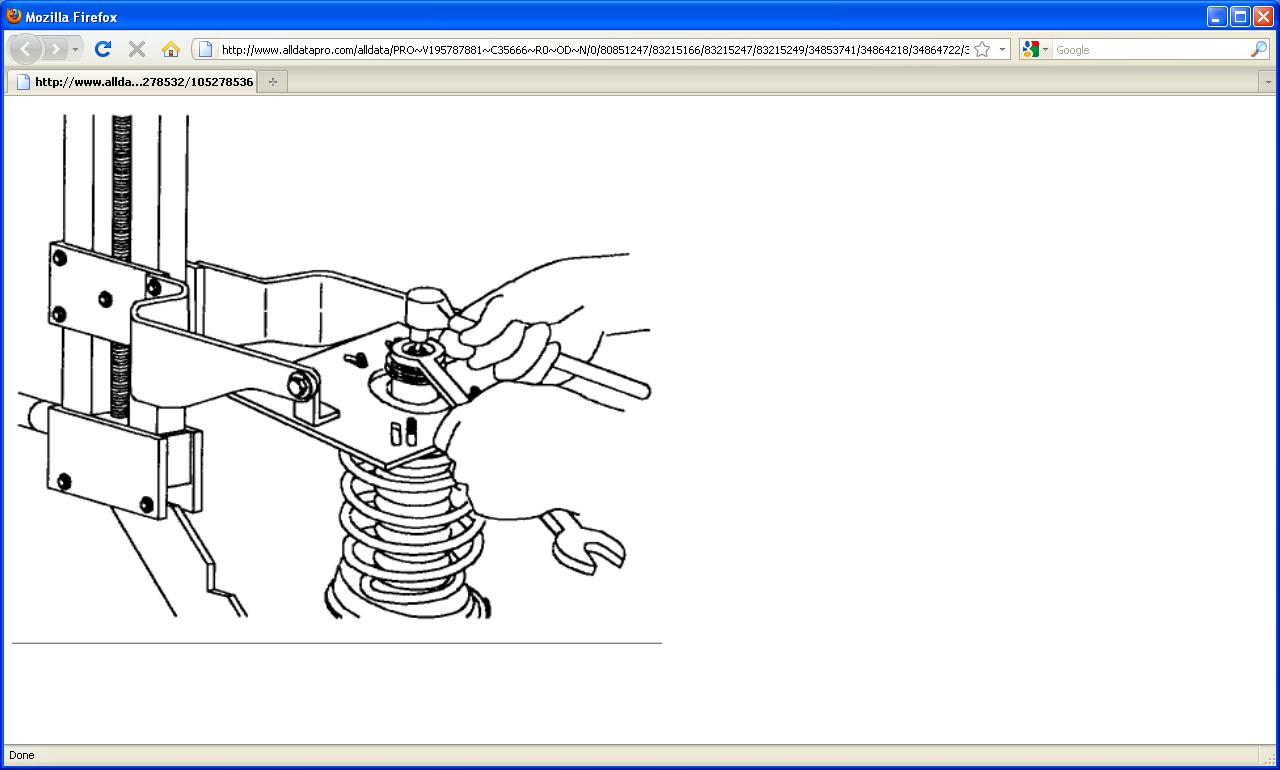Click the Back navigation arrow
Screen dimensions: 1280x770
pyautogui.click(x=25, y=49)
